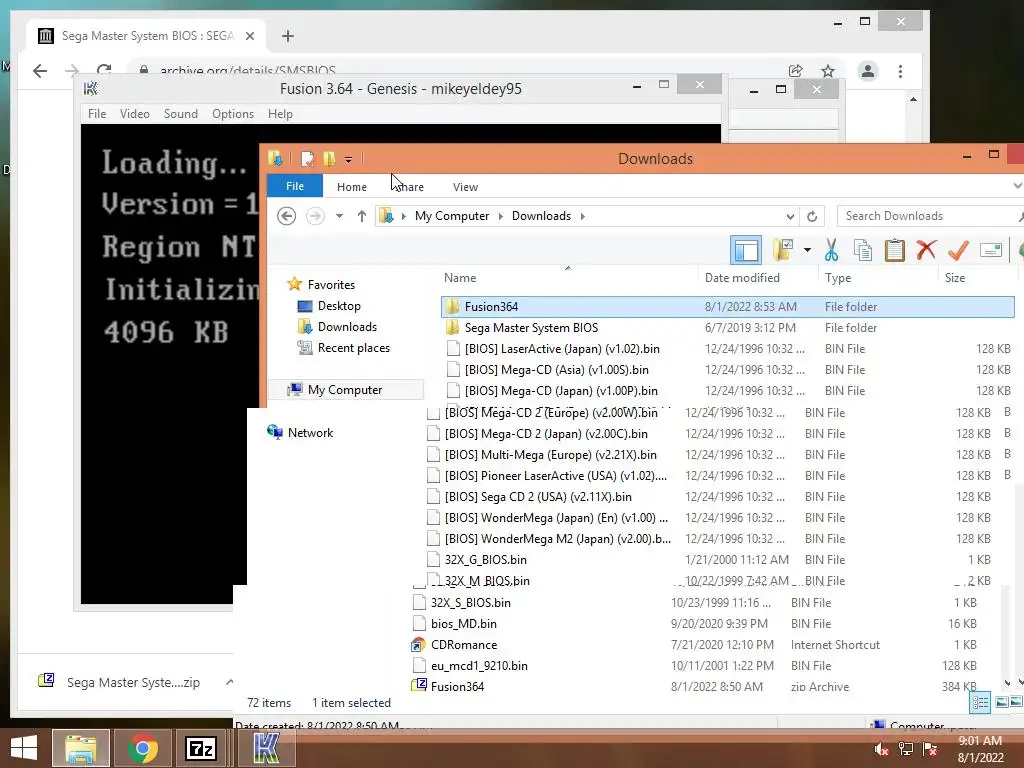
Task: Open the folder options dropdown arrow
Action: click(x=808, y=250)
